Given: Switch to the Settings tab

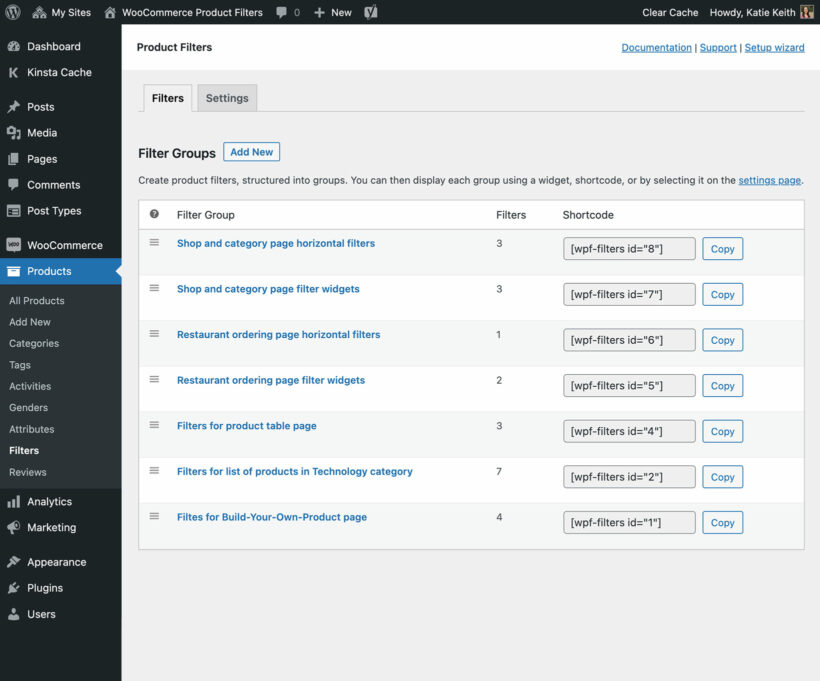Looking at the screenshot, I should [227, 98].
